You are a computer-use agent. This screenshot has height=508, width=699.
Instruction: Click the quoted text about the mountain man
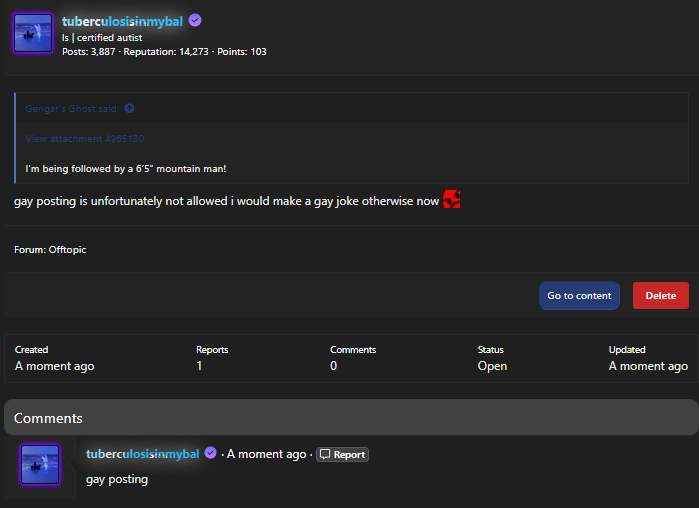click(126, 168)
